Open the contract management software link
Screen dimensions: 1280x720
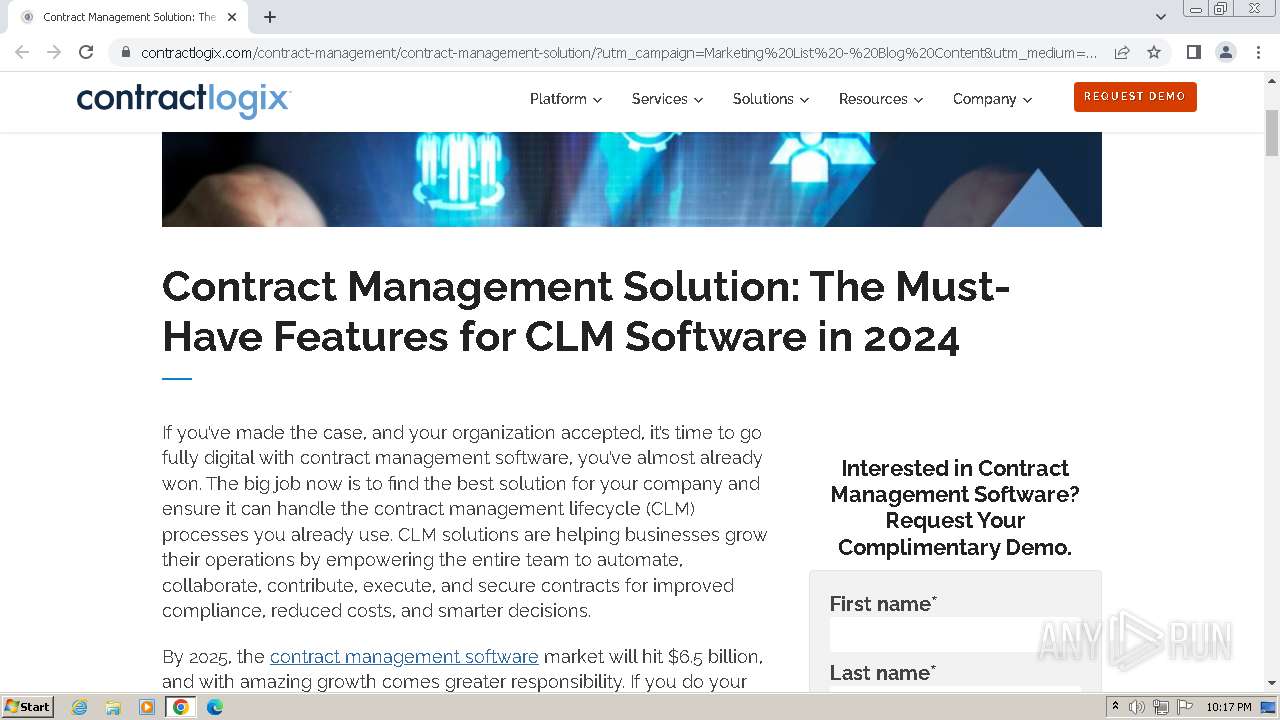(404, 657)
